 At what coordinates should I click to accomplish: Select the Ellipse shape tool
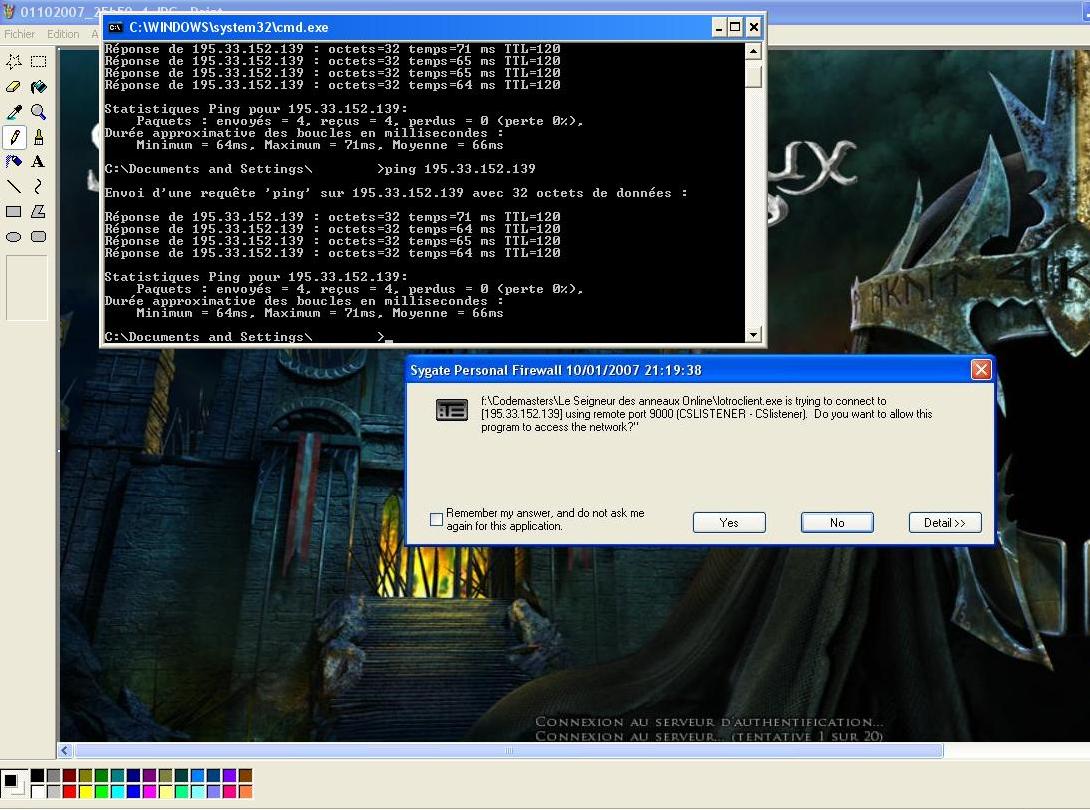[14, 237]
